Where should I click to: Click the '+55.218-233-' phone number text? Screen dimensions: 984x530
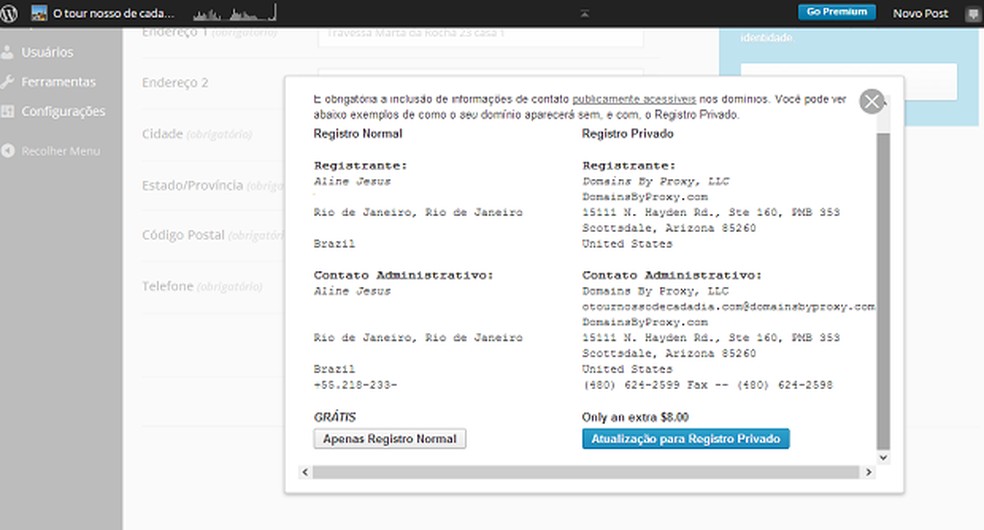(355, 384)
